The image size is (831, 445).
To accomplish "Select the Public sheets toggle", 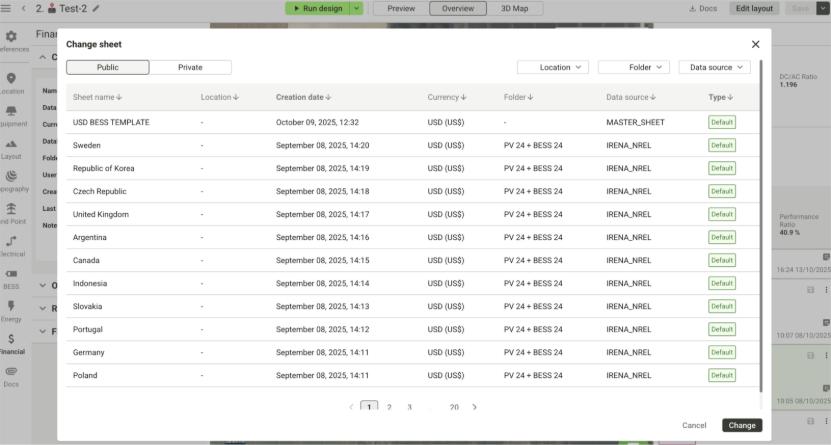I will [108, 67].
